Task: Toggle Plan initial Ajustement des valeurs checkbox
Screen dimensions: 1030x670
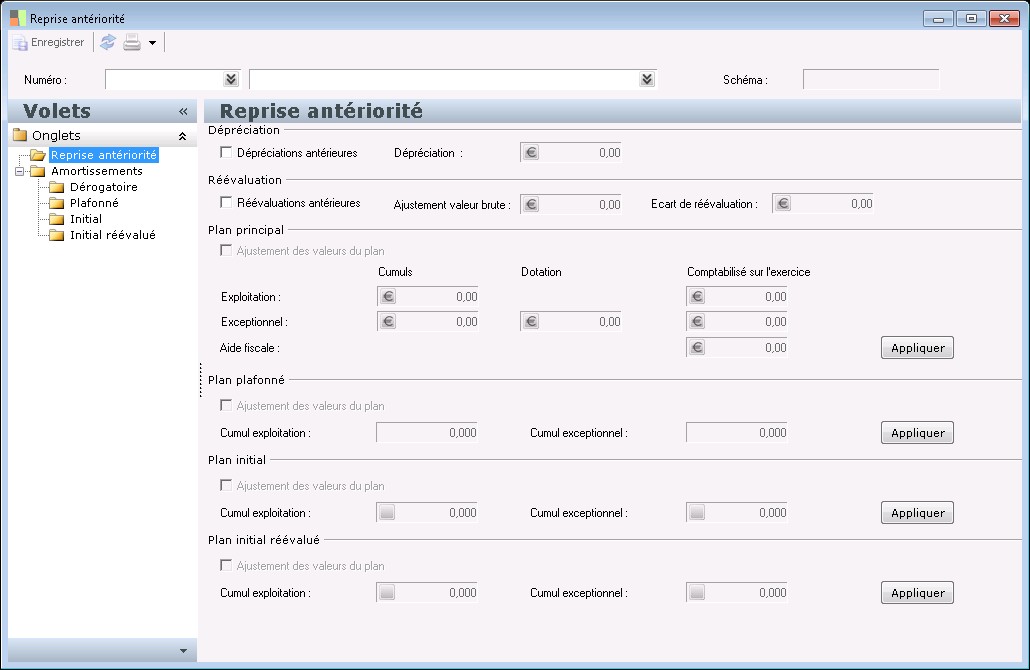Action: (226, 485)
